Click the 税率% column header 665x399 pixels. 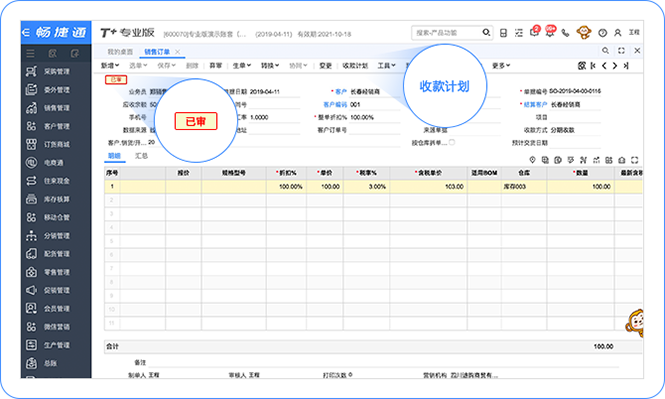coord(366,173)
